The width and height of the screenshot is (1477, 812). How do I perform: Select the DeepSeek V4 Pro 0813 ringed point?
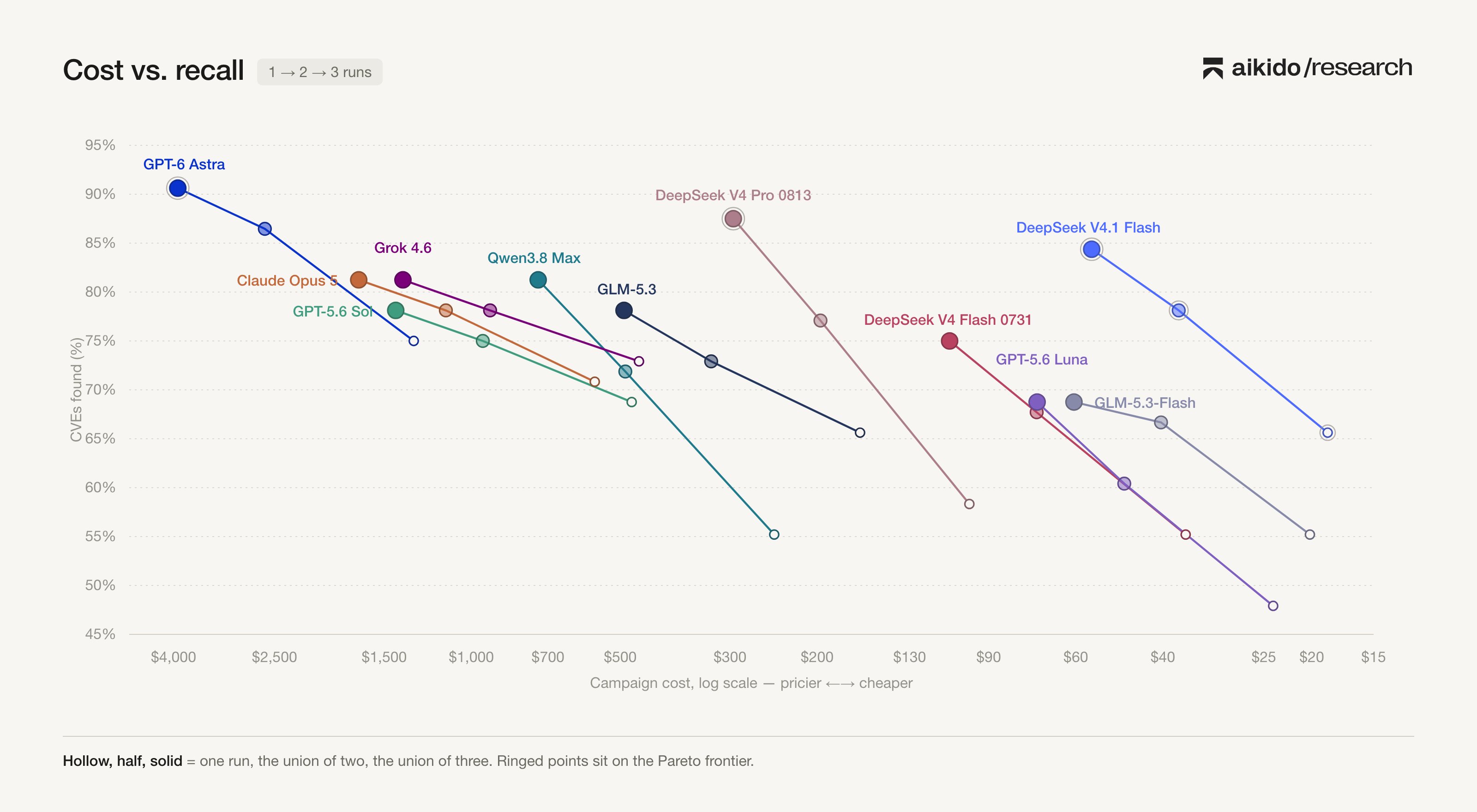(733, 218)
